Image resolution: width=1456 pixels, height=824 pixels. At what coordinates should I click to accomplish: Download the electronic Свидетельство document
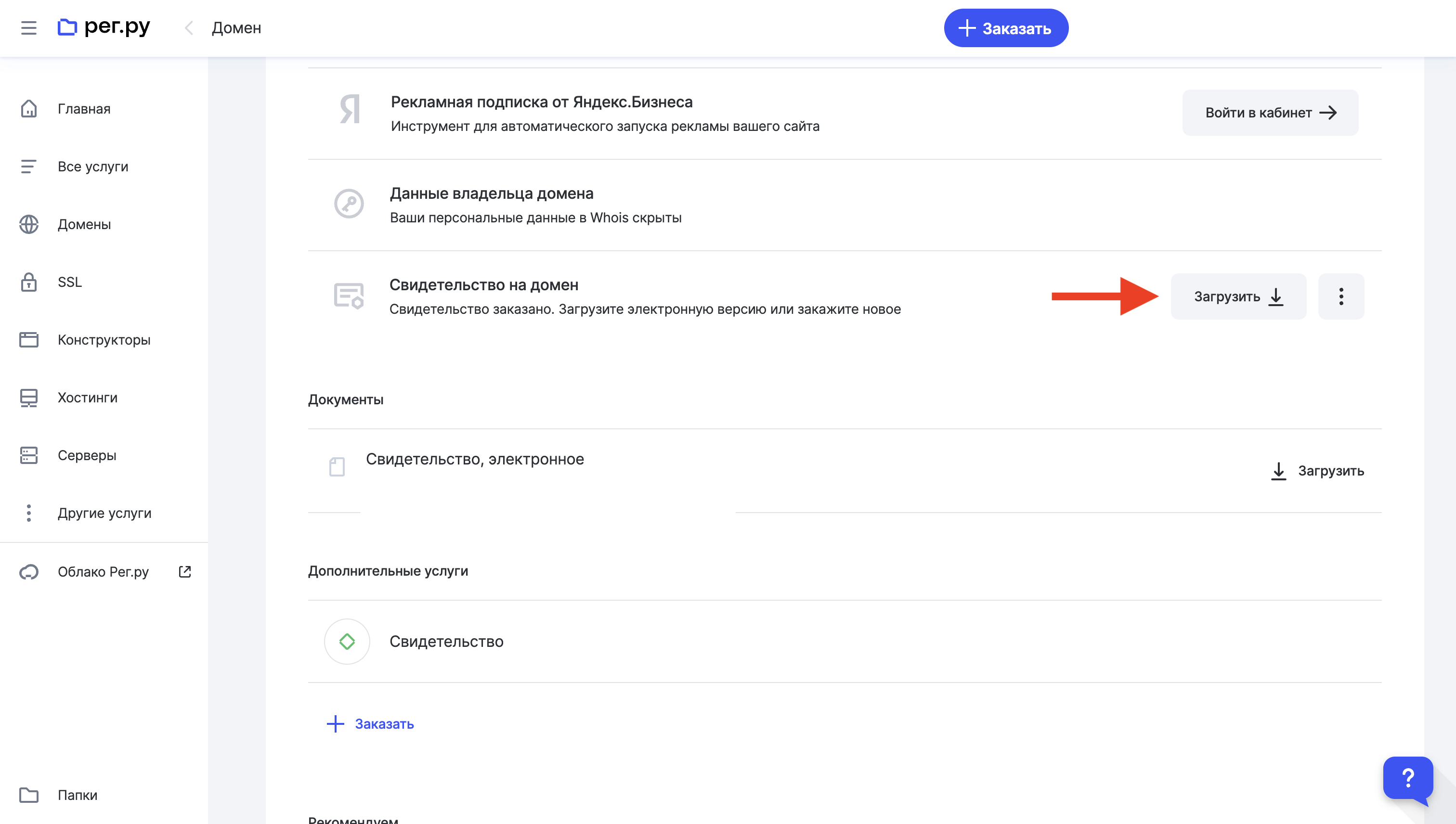pyautogui.click(x=1317, y=471)
